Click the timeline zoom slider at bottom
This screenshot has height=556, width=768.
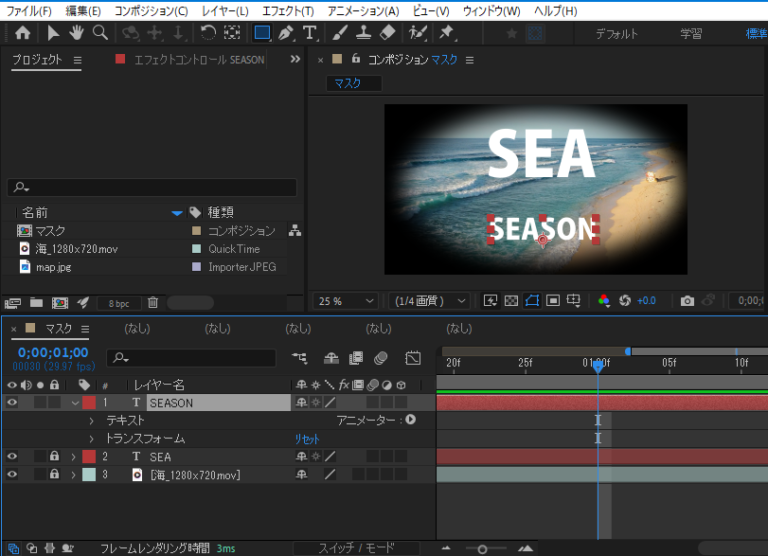point(484,548)
